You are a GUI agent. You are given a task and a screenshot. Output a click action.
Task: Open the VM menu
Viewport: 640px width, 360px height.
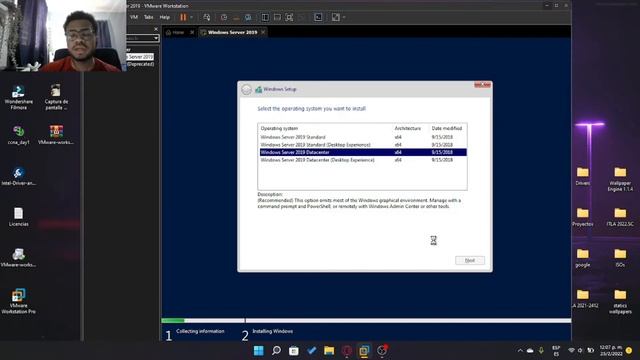click(x=134, y=17)
